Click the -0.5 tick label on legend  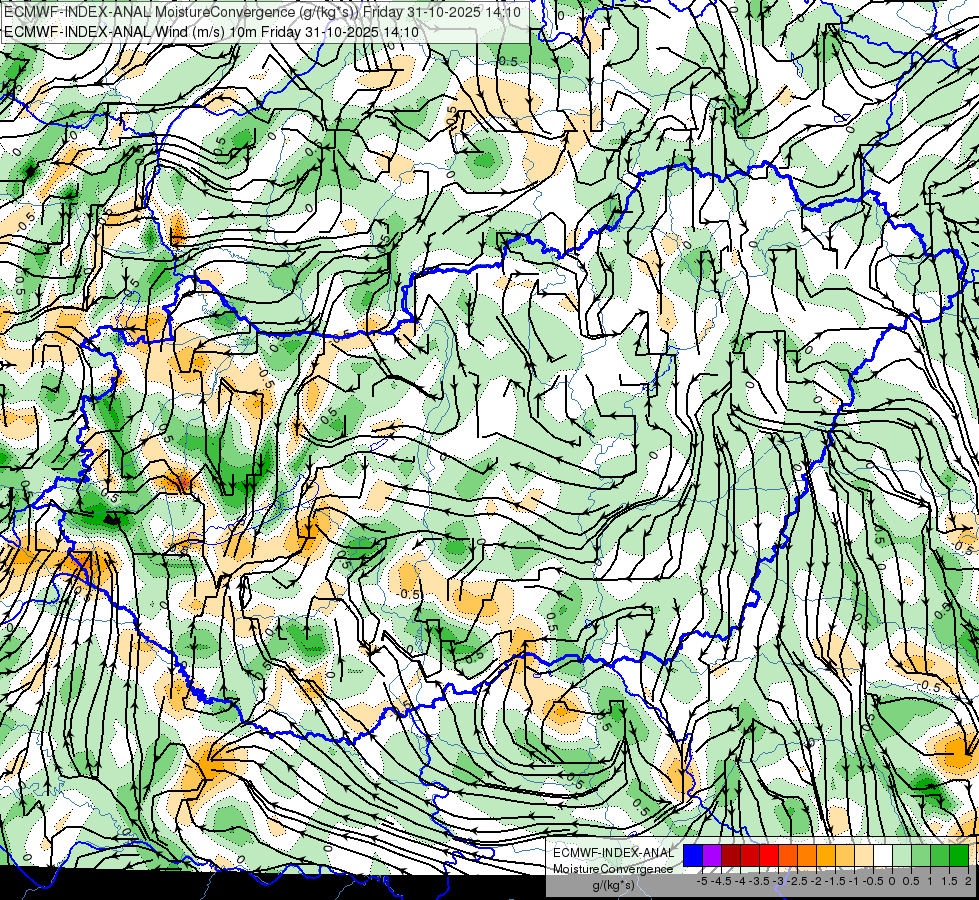tap(873, 881)
